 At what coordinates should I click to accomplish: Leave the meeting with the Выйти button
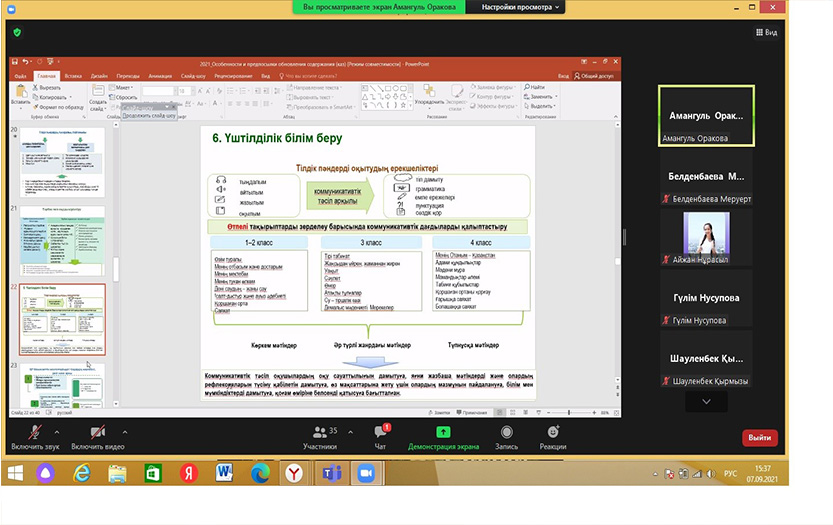pos(759,438)
